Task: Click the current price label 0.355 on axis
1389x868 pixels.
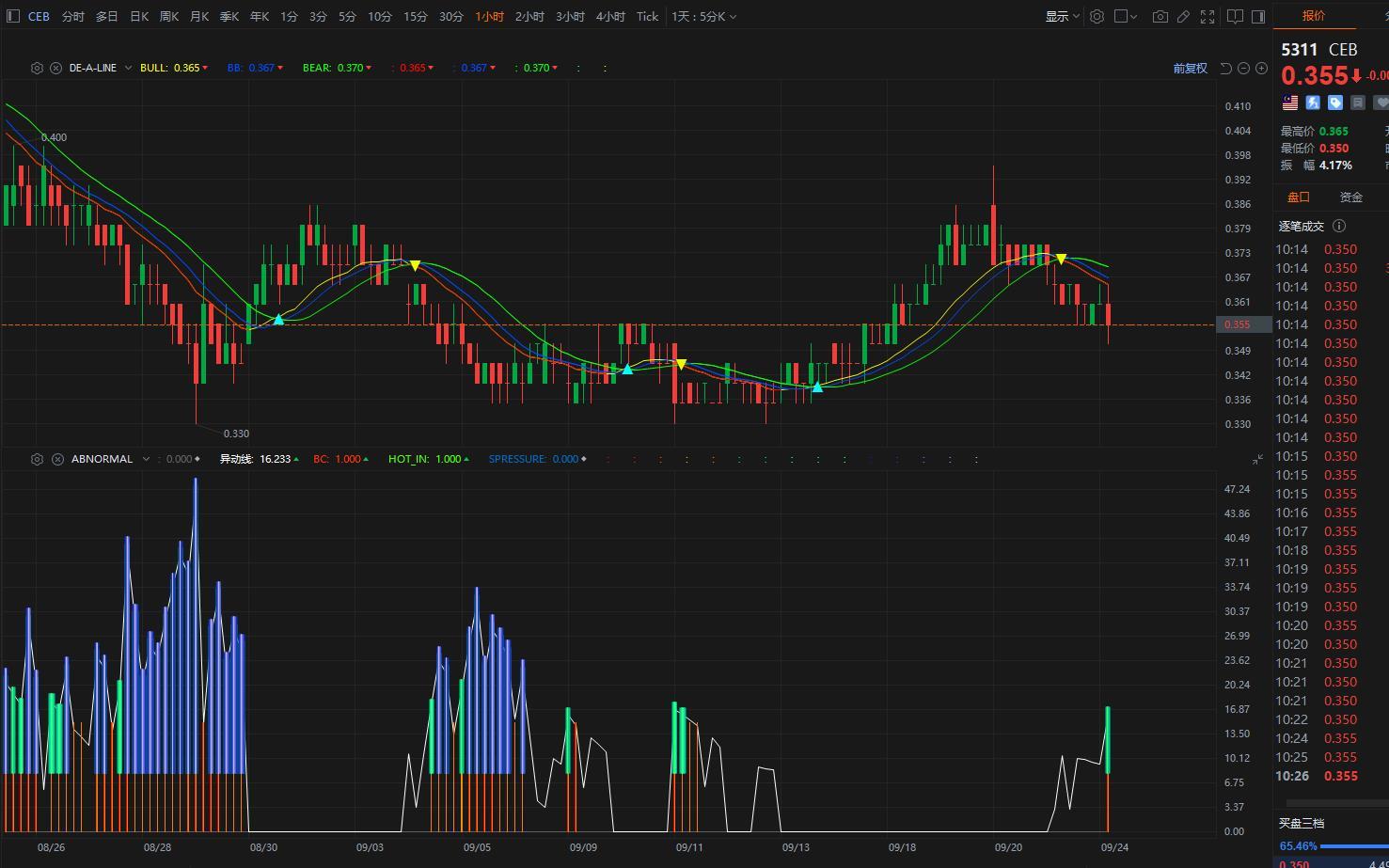Action: [x=1245, y=324]
